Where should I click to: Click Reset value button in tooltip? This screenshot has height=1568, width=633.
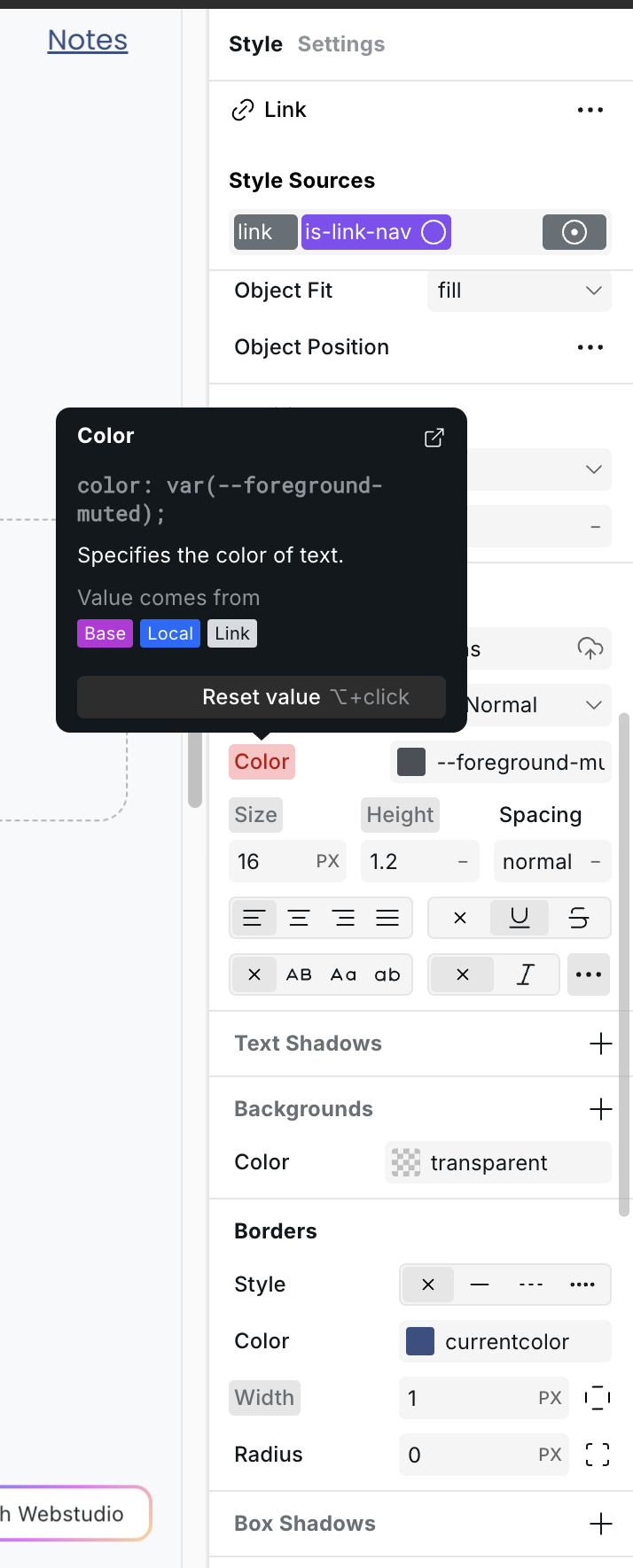click(262, 697)
